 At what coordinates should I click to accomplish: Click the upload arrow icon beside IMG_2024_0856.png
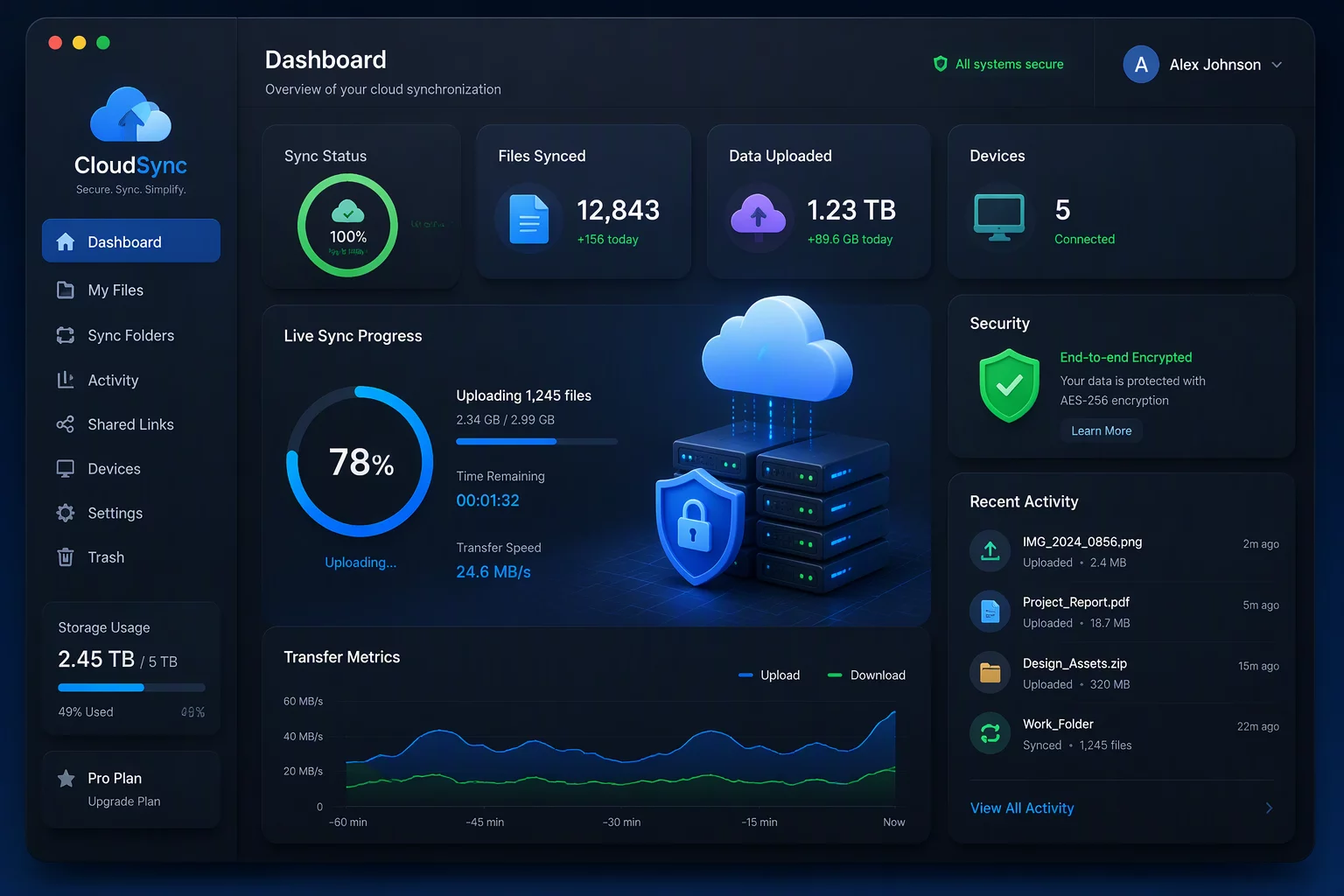click(x=990, y=551)
